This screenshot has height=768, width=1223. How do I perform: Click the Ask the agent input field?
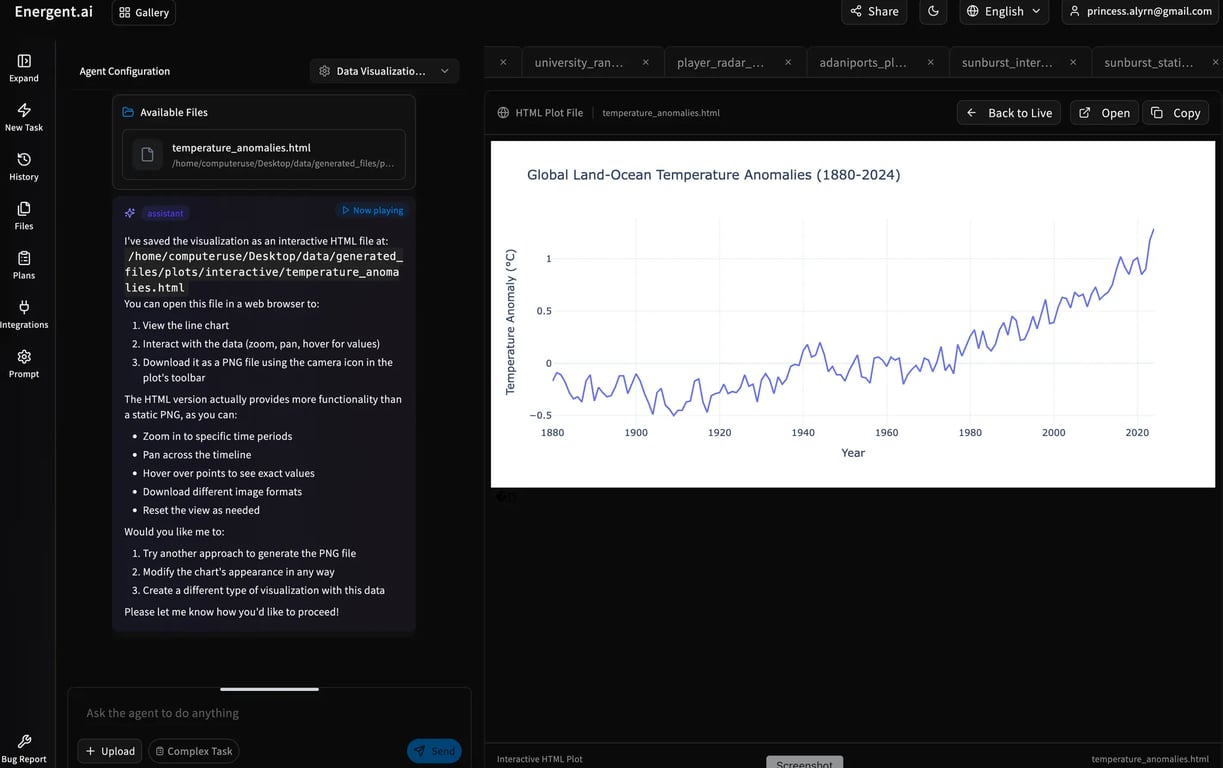[269, 713]
